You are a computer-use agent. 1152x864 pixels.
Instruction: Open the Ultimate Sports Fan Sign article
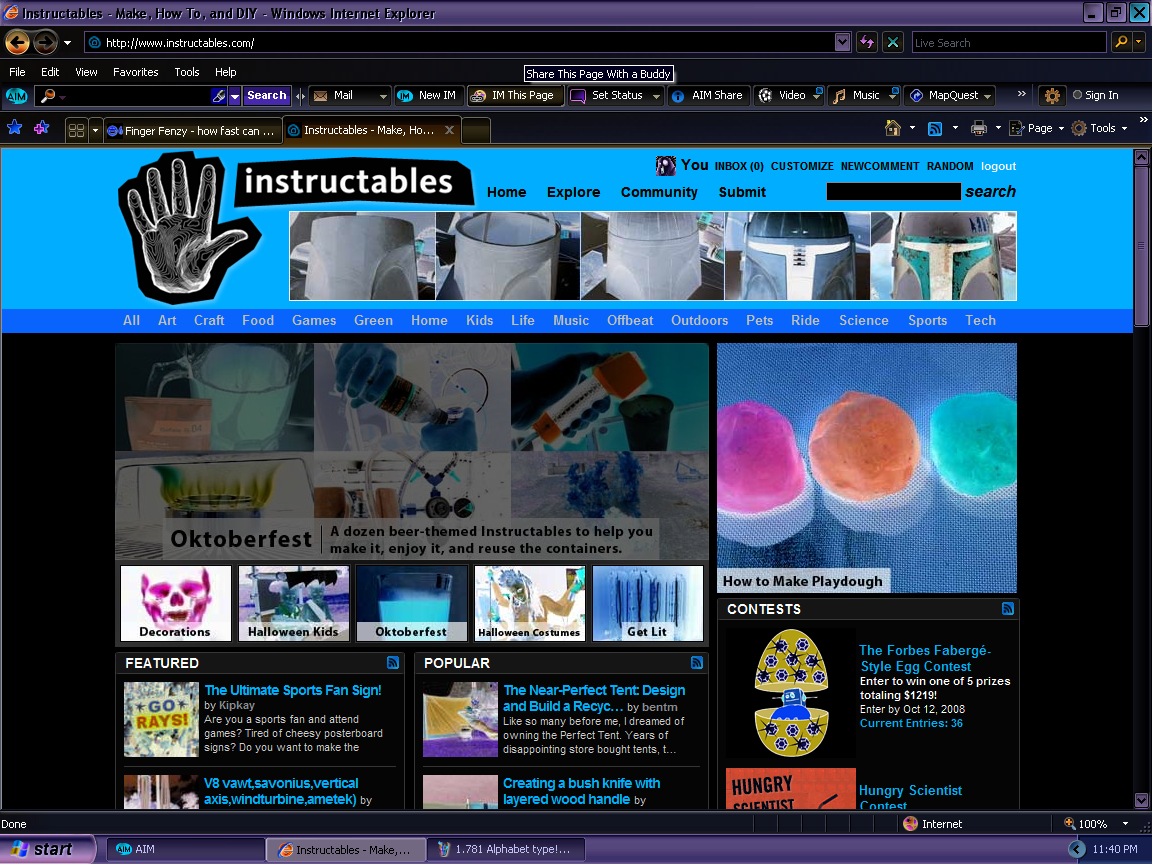pos(292,690)
